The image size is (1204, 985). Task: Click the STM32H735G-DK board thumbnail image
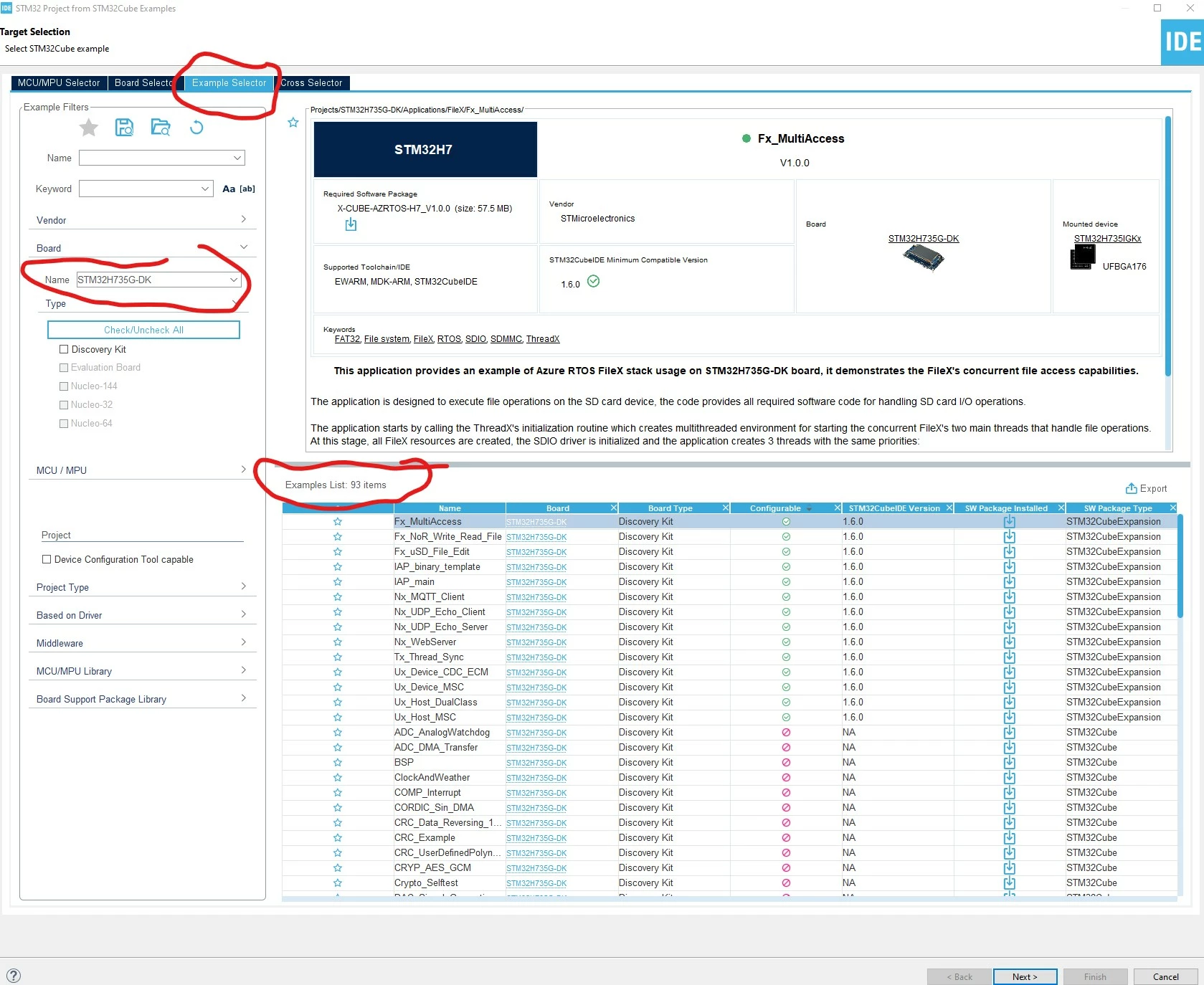(x=924, y=258)
